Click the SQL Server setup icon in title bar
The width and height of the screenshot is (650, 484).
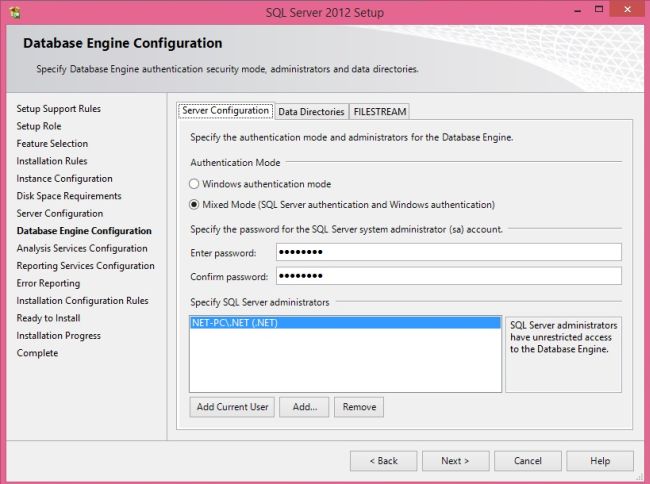[15, 12]
